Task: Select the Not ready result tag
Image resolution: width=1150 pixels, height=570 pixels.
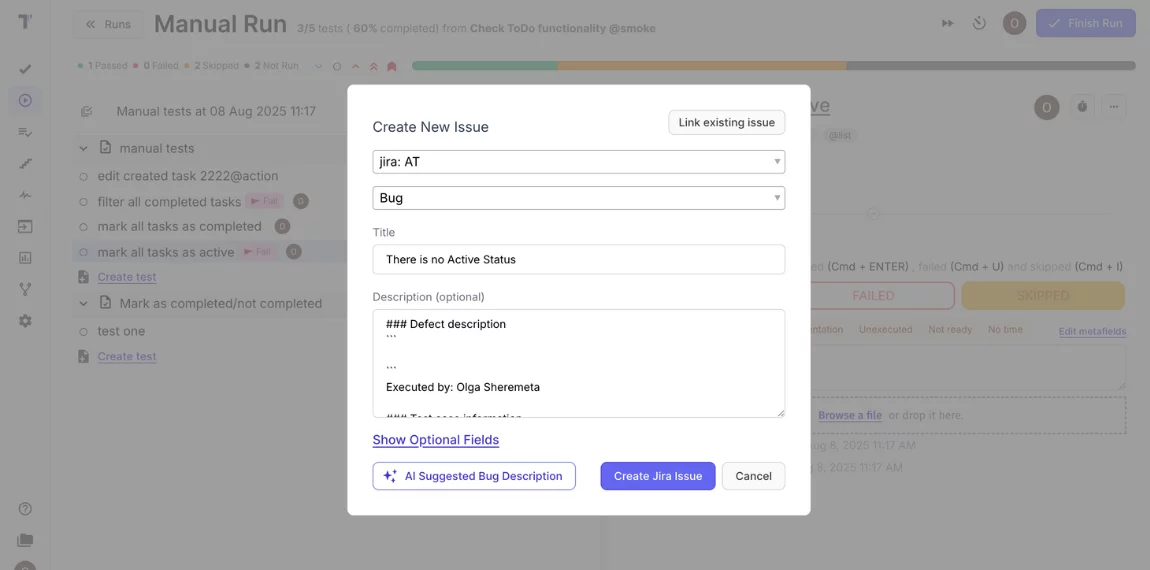Action: (x=950, y=329)
